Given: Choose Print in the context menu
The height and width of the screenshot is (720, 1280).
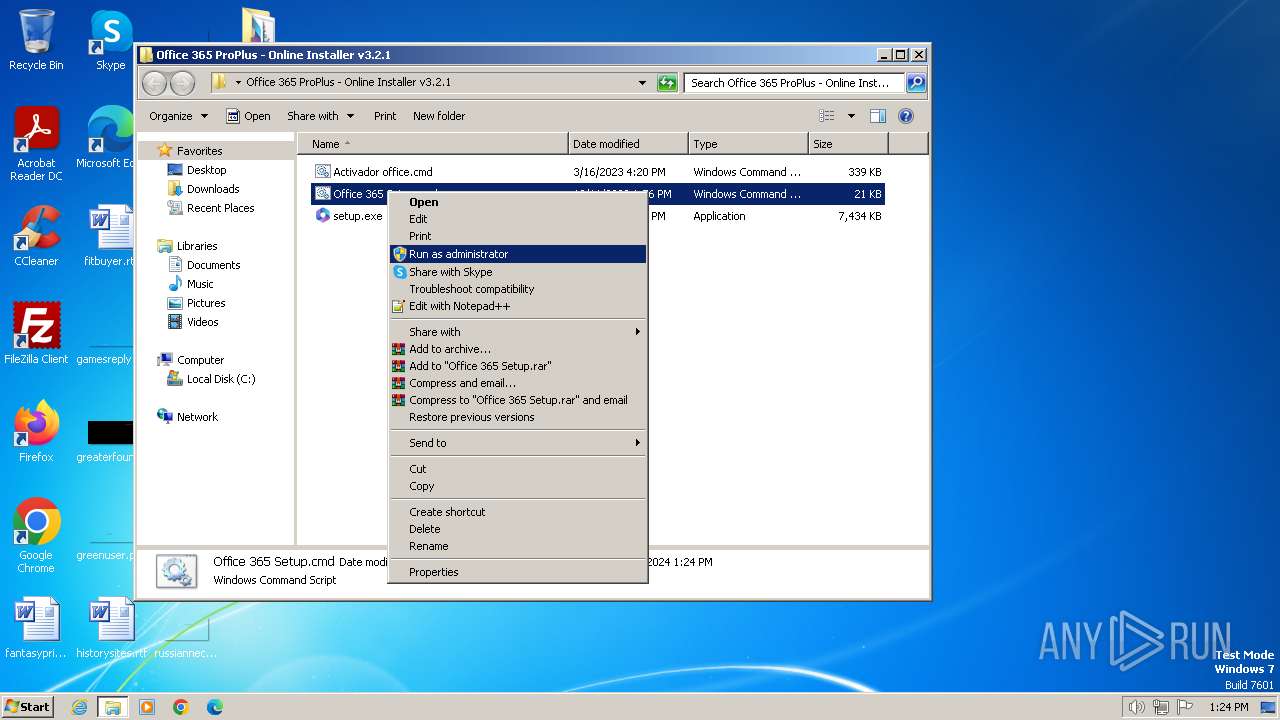Looking at the screenshot, I should [x=517, y=236].
